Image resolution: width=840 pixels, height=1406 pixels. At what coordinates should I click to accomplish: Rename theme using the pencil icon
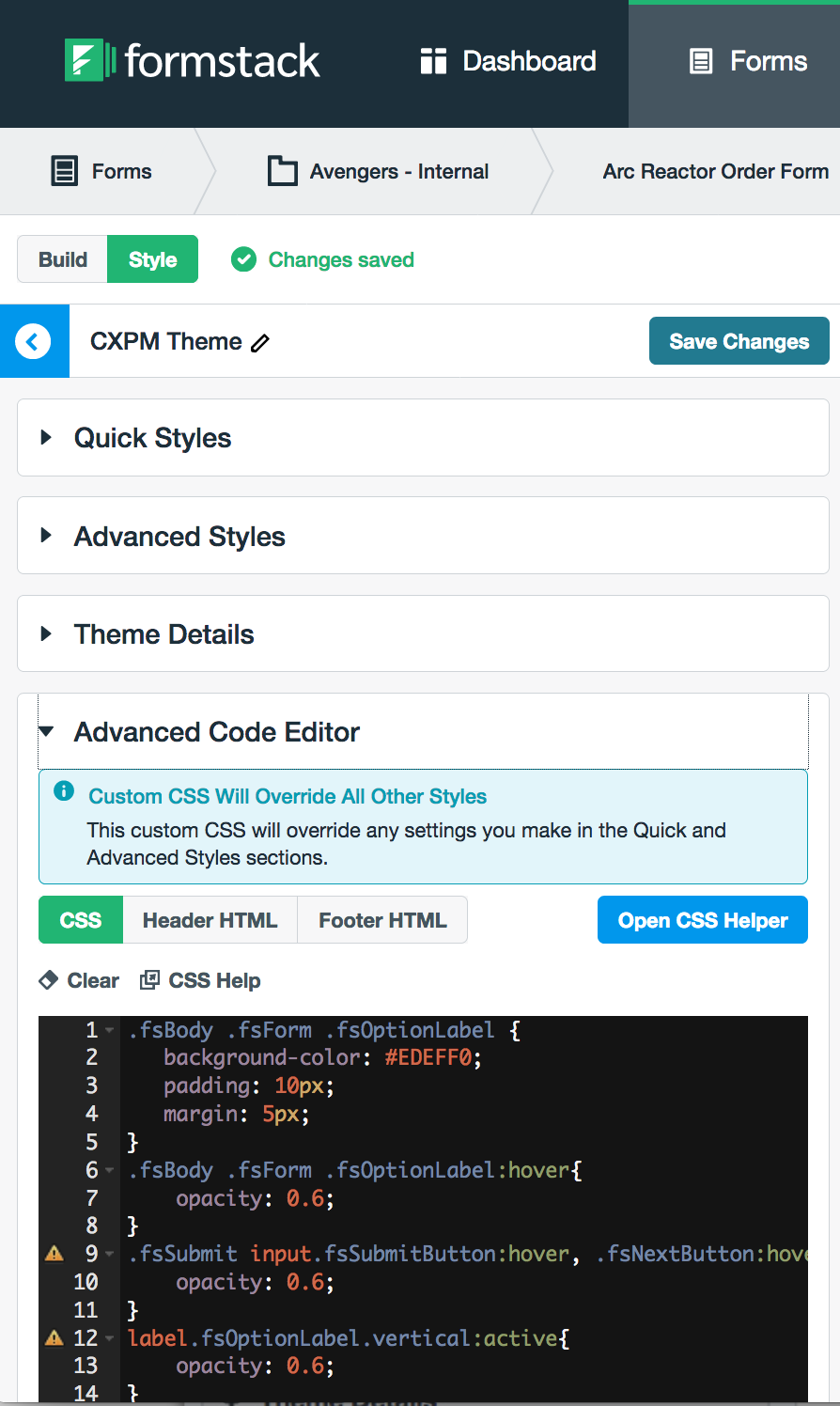[260, 343]
